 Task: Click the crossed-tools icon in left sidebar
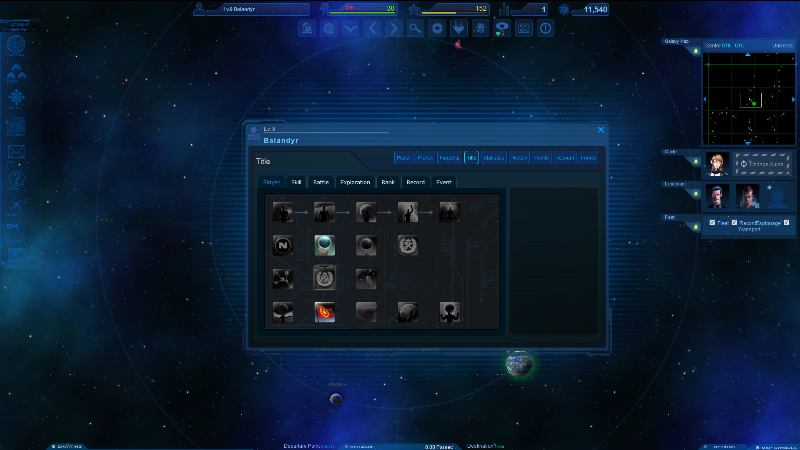coord(16,205)
